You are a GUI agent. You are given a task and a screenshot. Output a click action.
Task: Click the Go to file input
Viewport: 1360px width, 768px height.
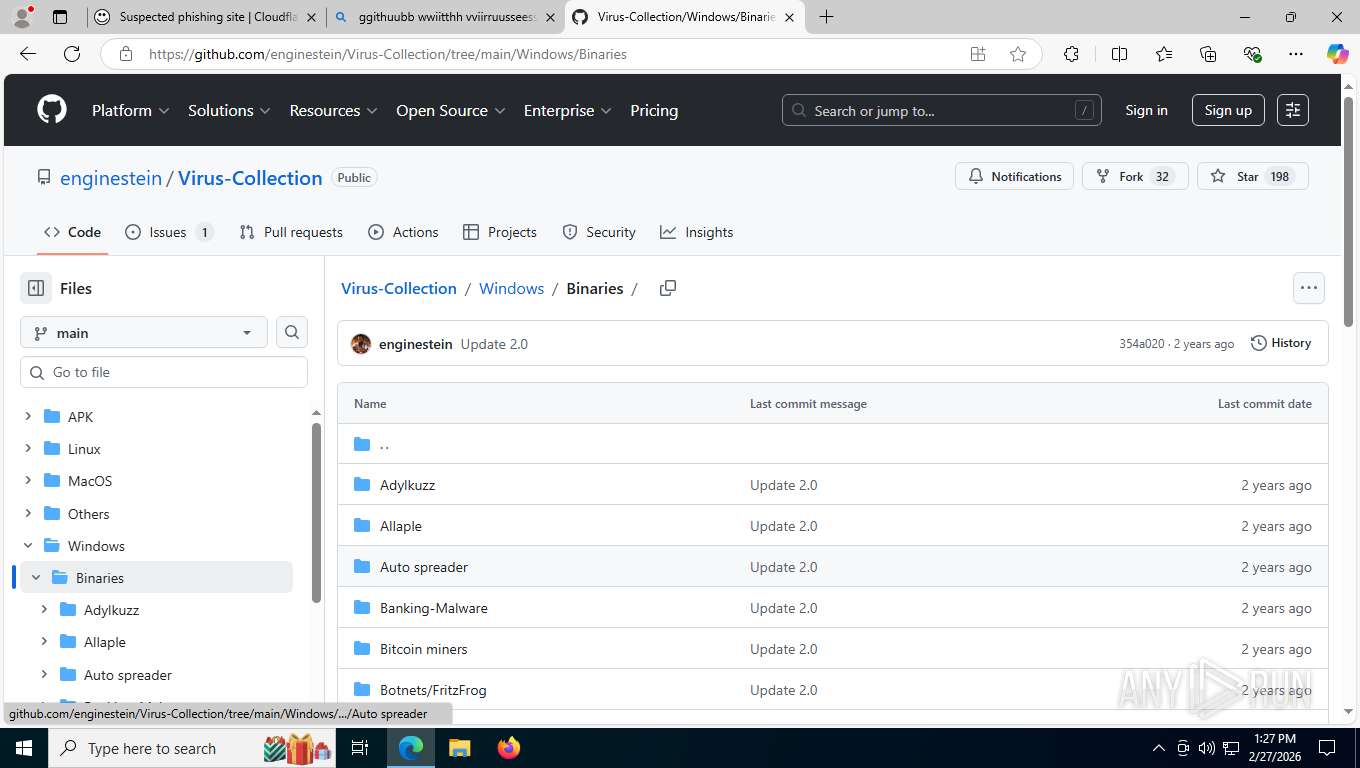tap(164, 372)
